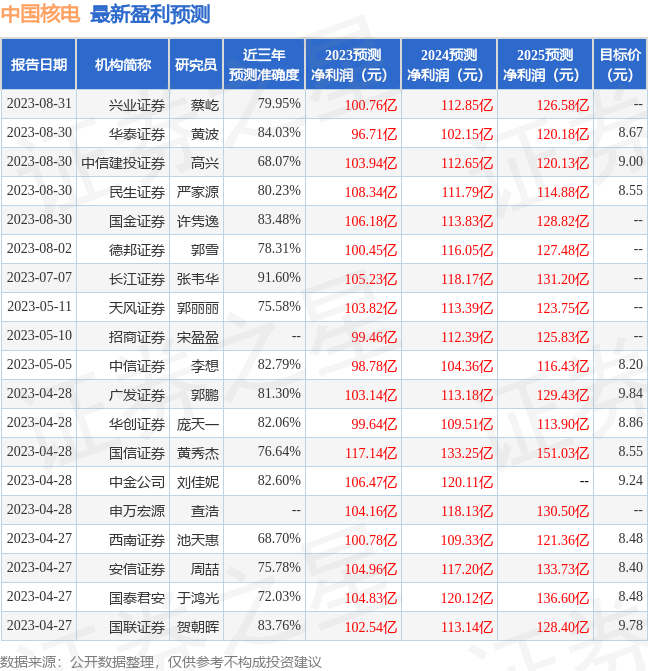Select the 中金公司 institution cell

click(123, 481)
